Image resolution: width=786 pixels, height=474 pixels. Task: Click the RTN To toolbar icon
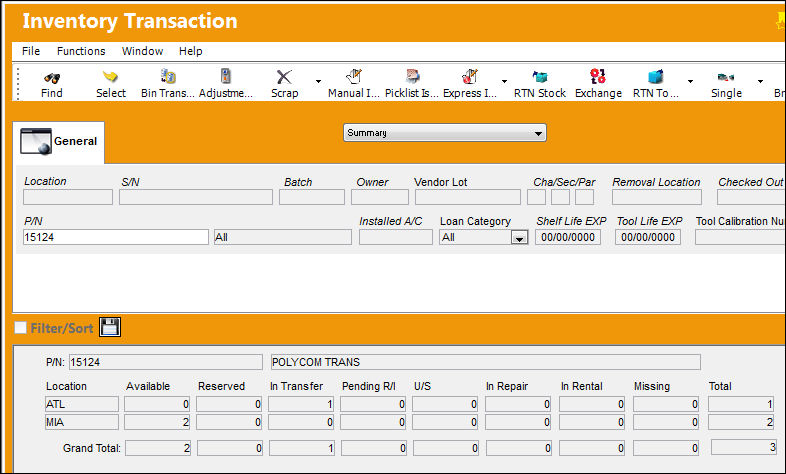tap(656, 76)
